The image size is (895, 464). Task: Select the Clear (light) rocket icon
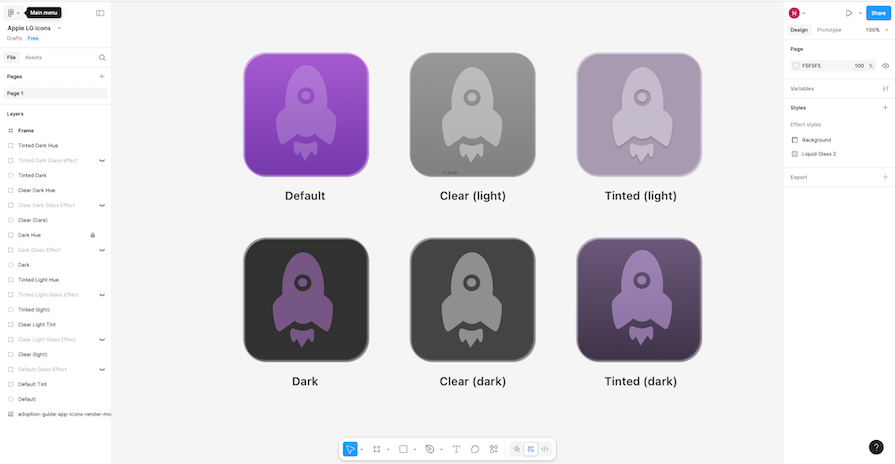(x=473, y=115)
